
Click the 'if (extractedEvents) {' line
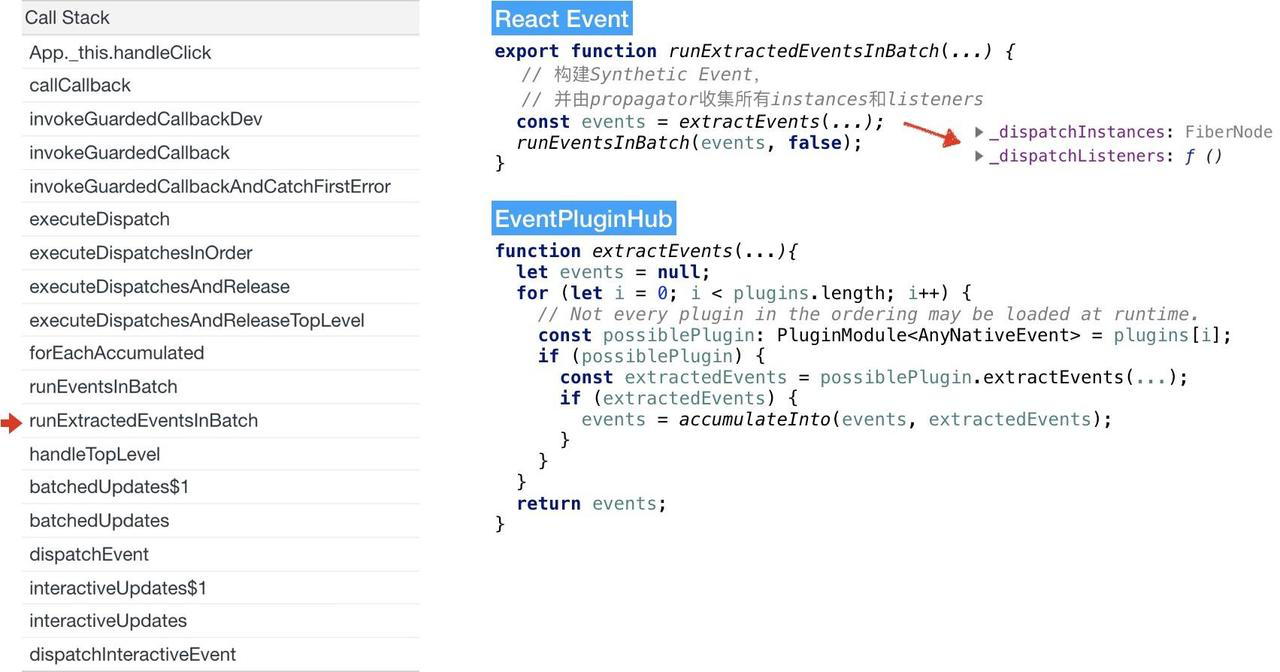[x=678, y=398]
